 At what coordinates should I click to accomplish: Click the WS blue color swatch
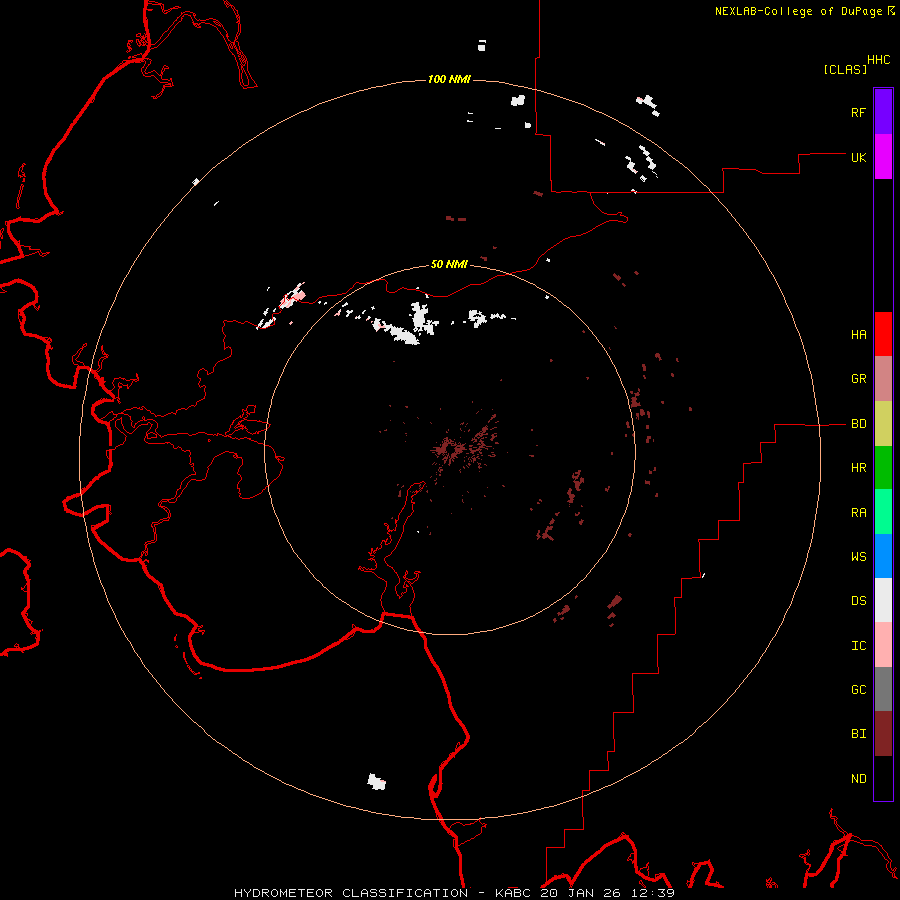tap(883, 556)
